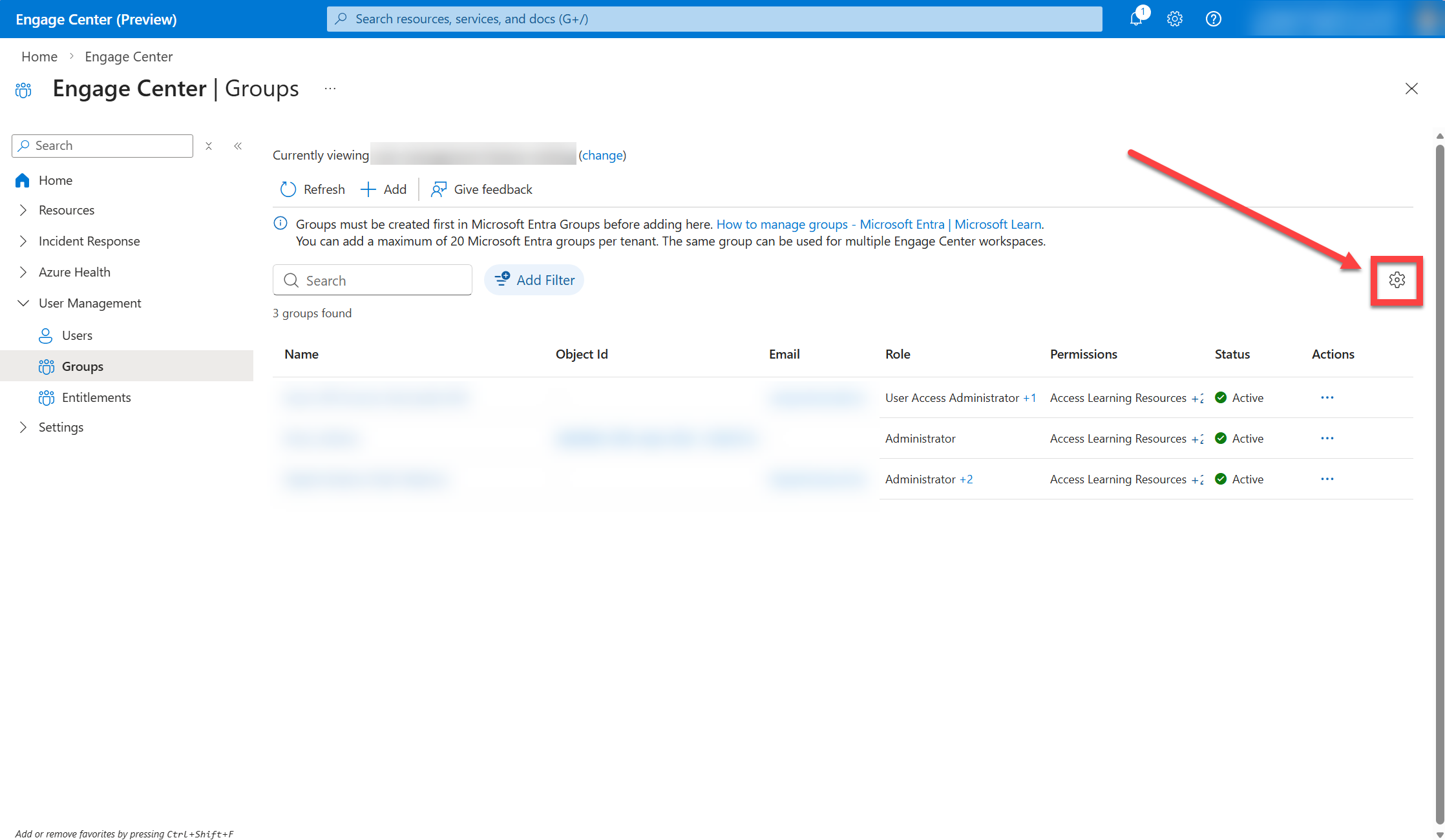Click the vertical scrollbar on the right
1445x840 pixels.
(1440, 485)
